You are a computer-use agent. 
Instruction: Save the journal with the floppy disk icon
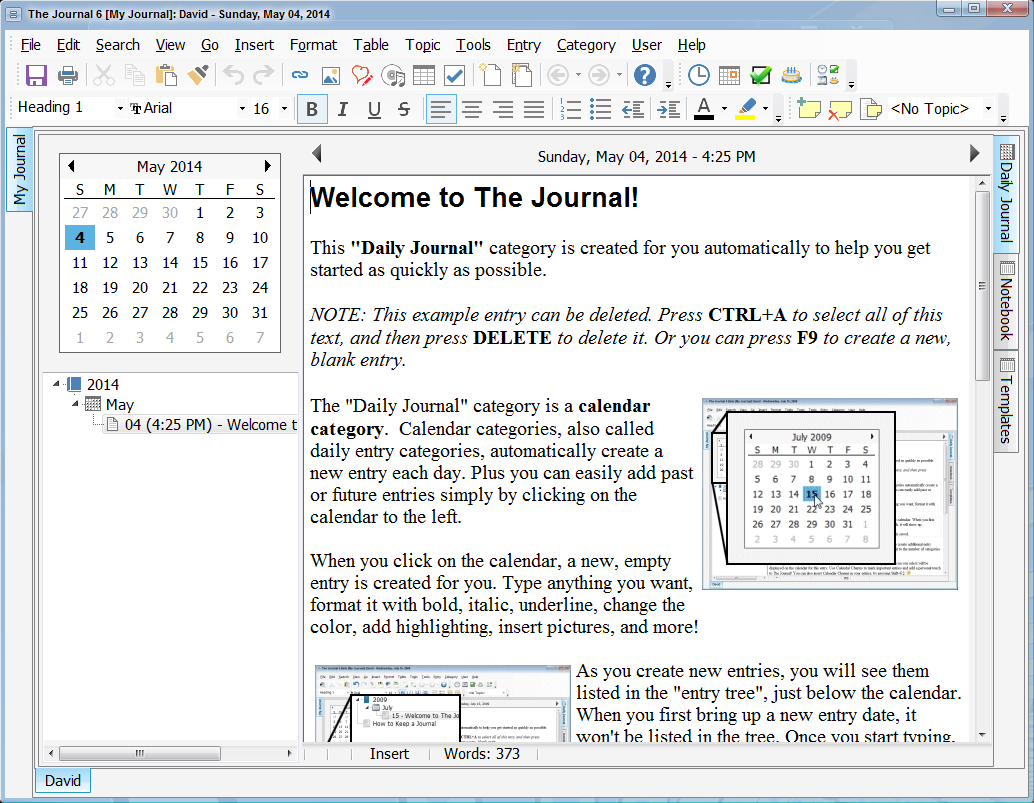36,75
